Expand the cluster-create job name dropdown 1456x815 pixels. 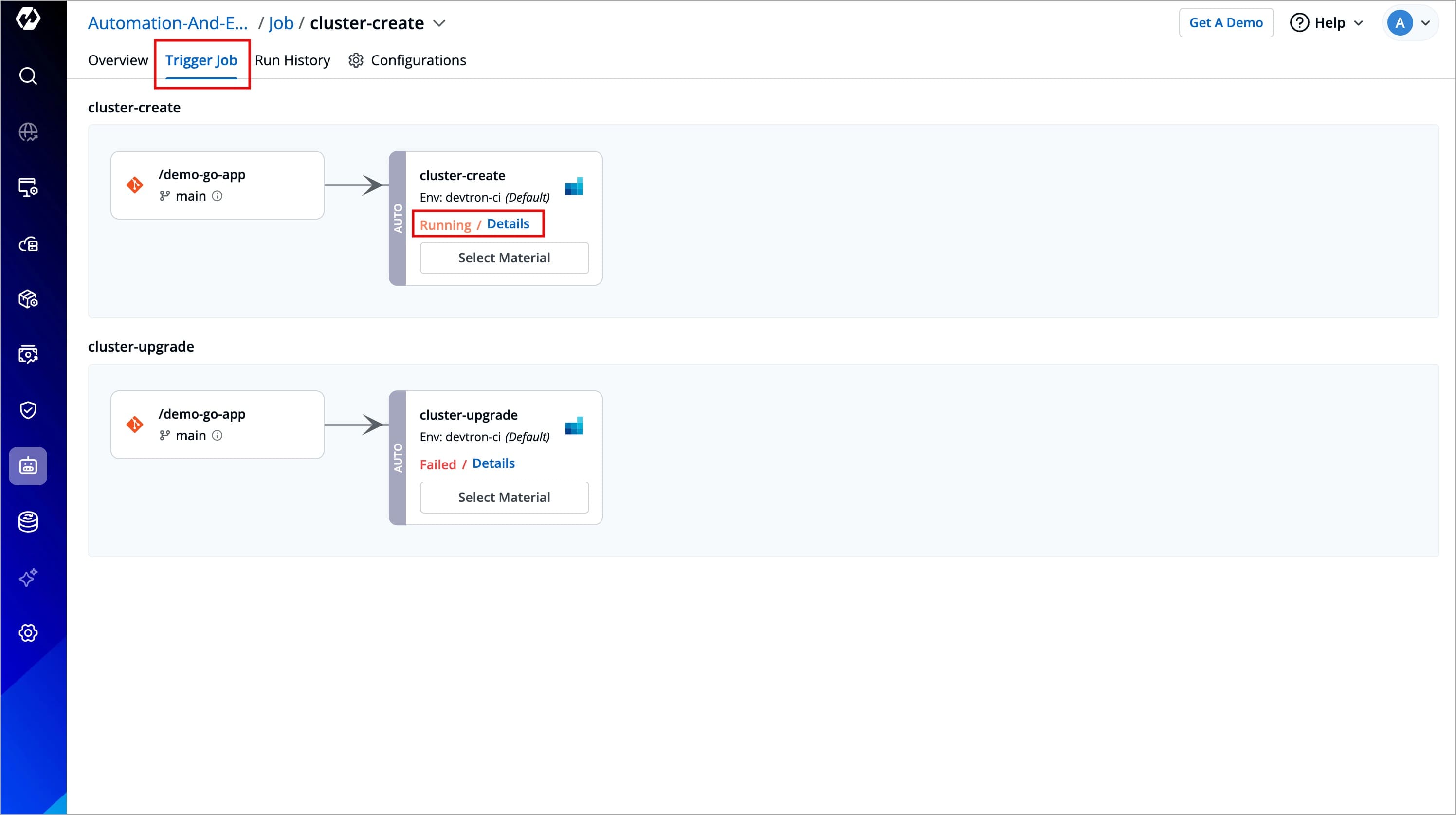point(439,23)
